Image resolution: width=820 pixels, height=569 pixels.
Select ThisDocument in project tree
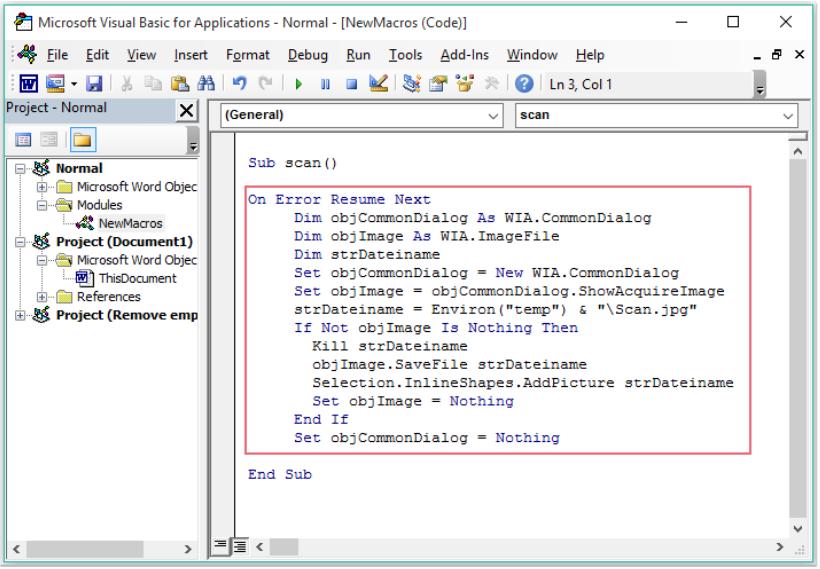click(136, 279)
